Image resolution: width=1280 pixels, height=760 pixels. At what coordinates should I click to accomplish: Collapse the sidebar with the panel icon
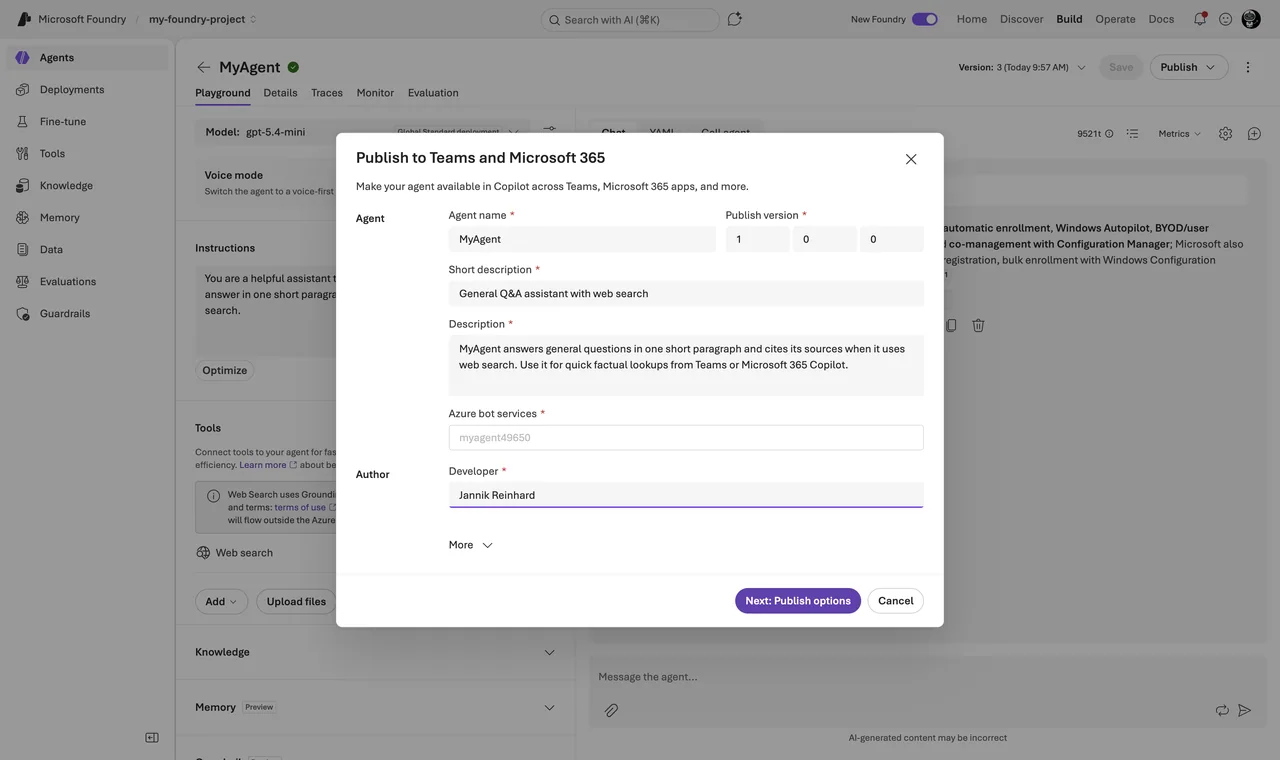(152, 738)
